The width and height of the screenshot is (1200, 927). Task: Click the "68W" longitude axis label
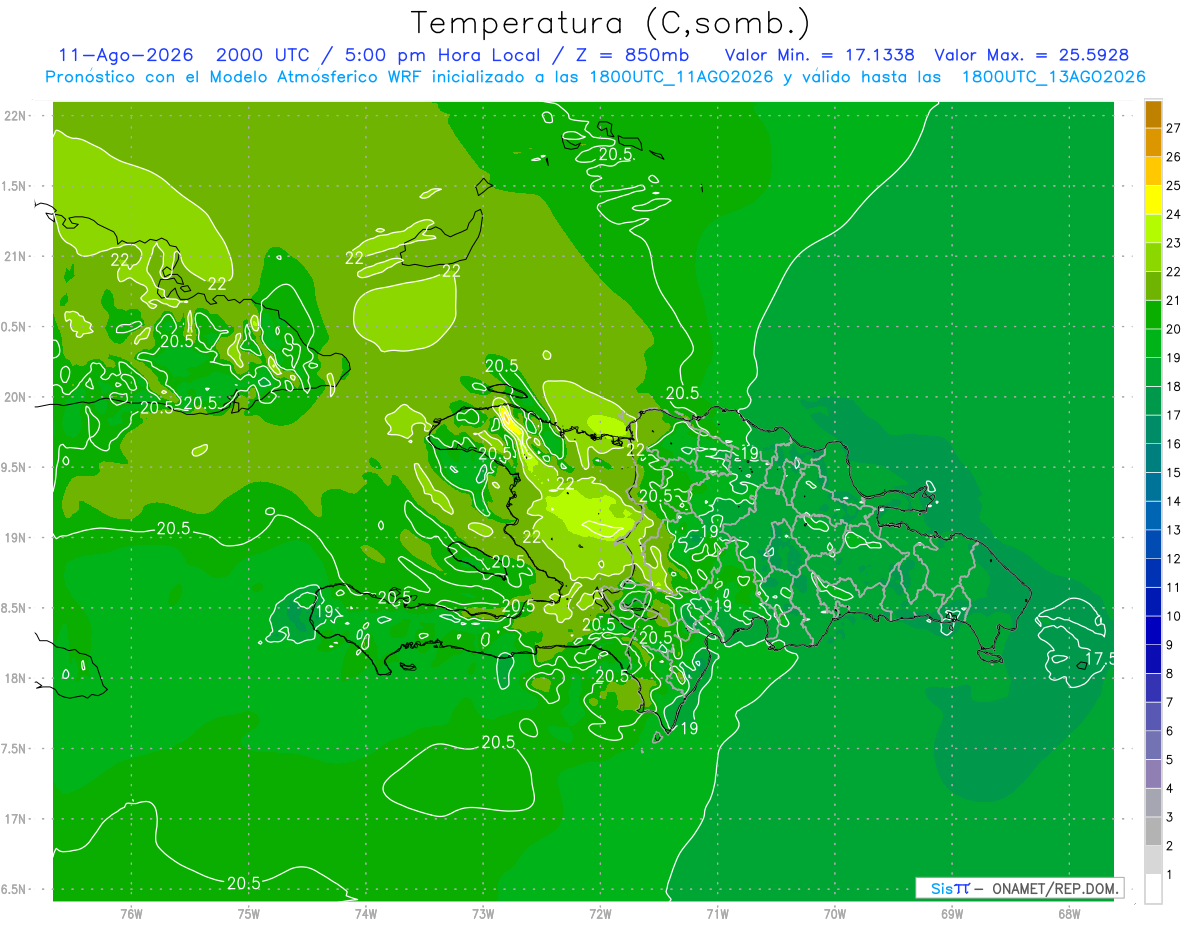(1068, 914)
